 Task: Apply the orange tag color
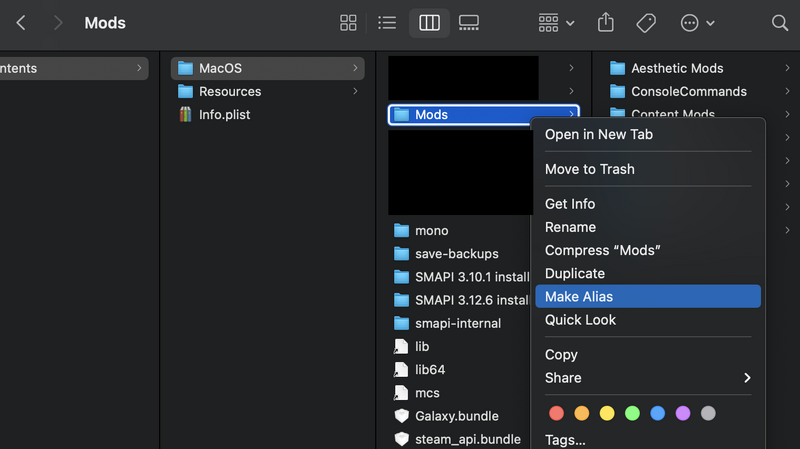(x=582, y=413)
